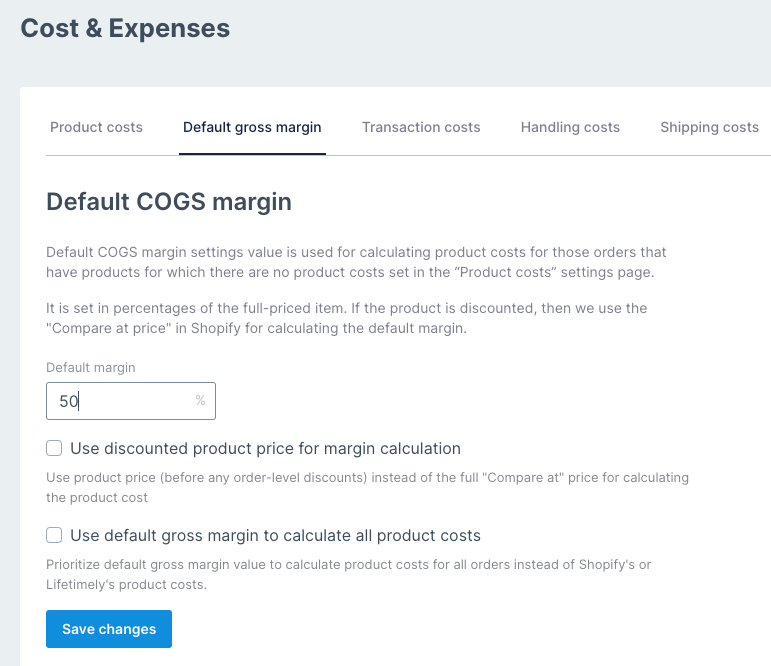The width and height of the screenshot is (771, 666).
Task: Click the percent sign inside margin field
Action: 200,401
